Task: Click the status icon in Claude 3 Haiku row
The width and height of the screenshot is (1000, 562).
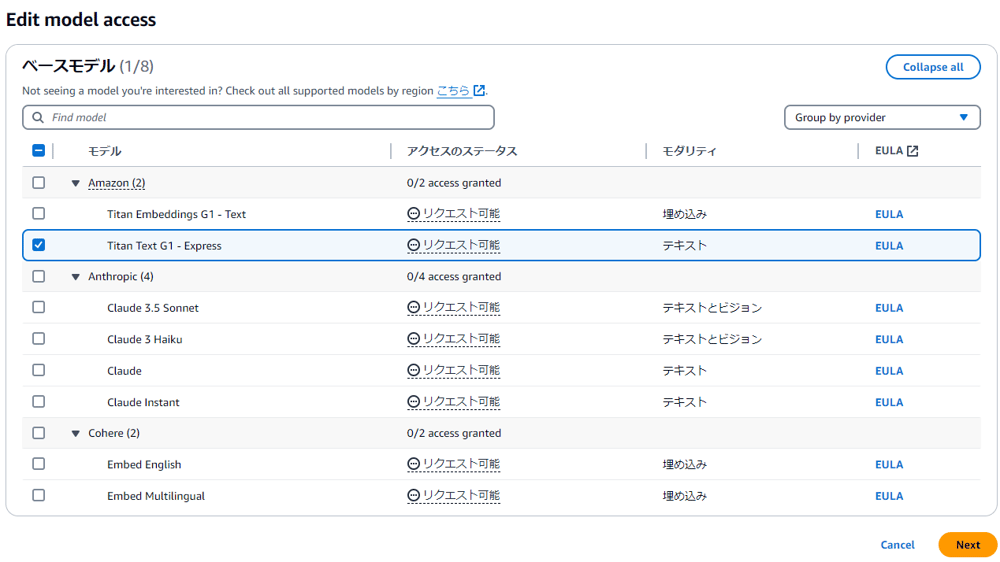Action: click(413, 339)
